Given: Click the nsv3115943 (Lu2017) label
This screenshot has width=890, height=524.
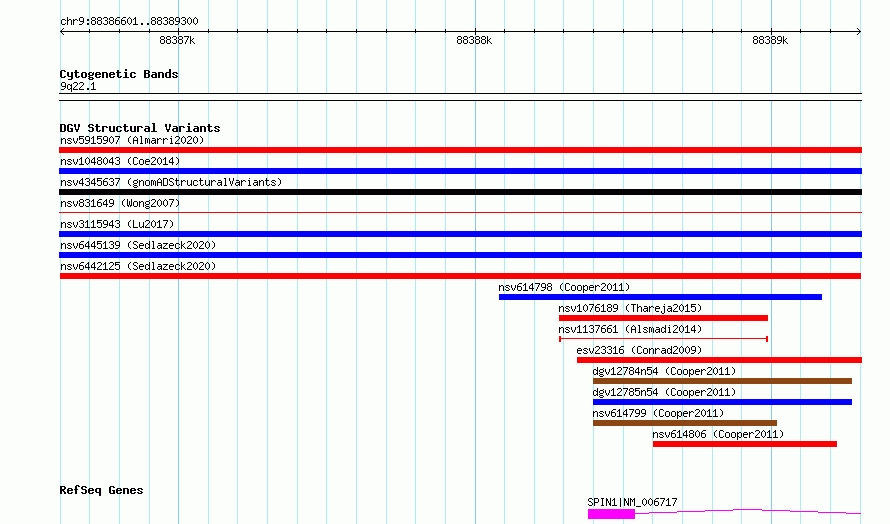Looking at the screenshot, I should [x=117, y=224].
